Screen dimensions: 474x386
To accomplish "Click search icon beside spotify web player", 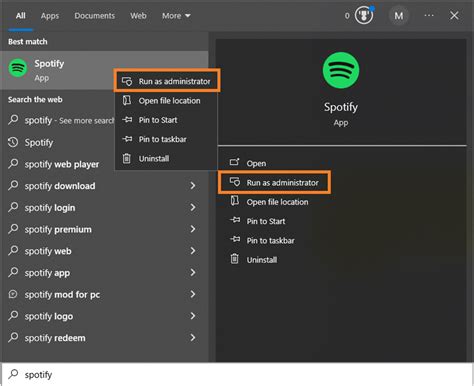I will tap(13, 164).
